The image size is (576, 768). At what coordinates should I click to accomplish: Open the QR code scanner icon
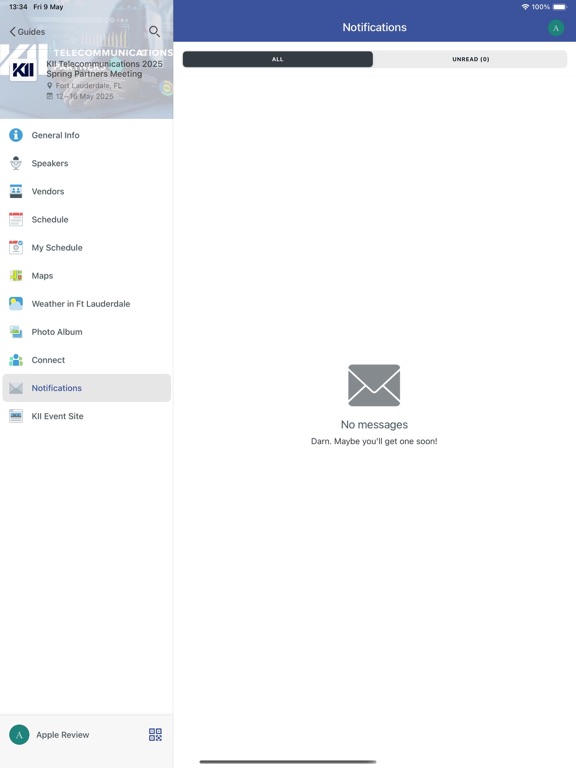[x=155, y=735]
